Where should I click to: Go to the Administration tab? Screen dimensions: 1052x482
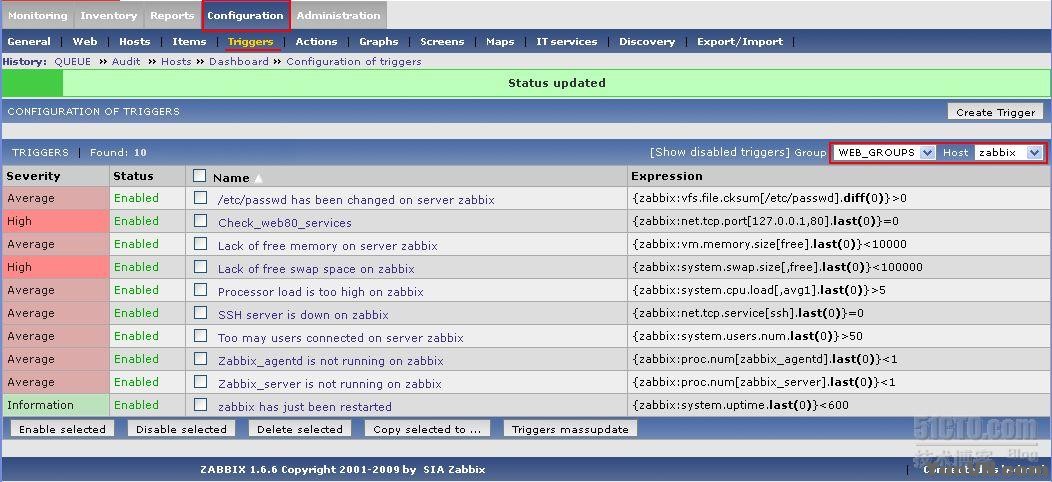click(338, 15)
